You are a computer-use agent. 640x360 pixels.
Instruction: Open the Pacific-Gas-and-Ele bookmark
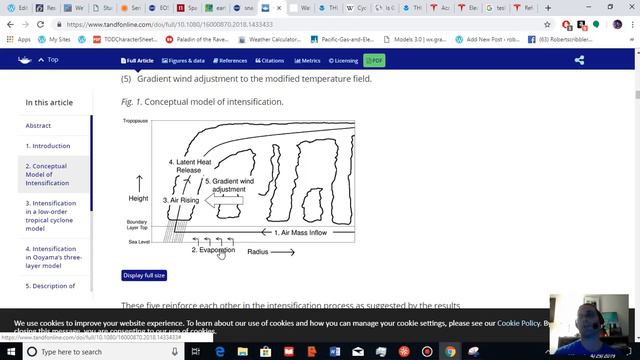(x=342, y=40)
